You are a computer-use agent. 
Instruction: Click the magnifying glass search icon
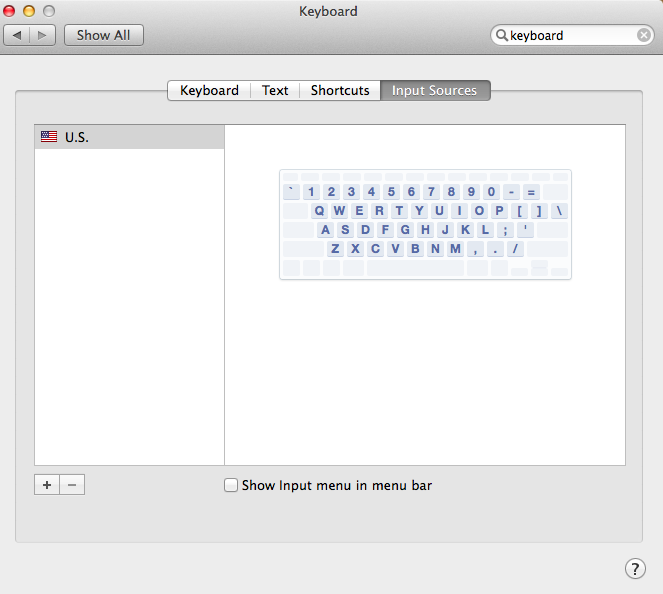(x=501, y=35)
